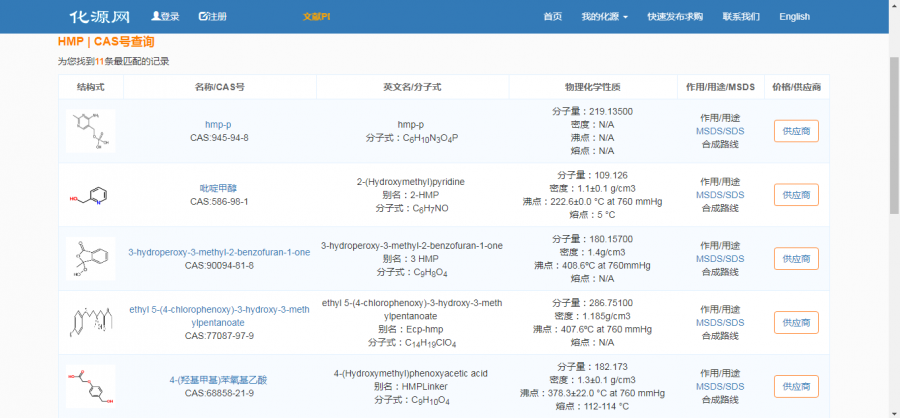Open MSDS/SDS for hmp-p row
This screenshot has height=418, width=900.
click(720, 131)
